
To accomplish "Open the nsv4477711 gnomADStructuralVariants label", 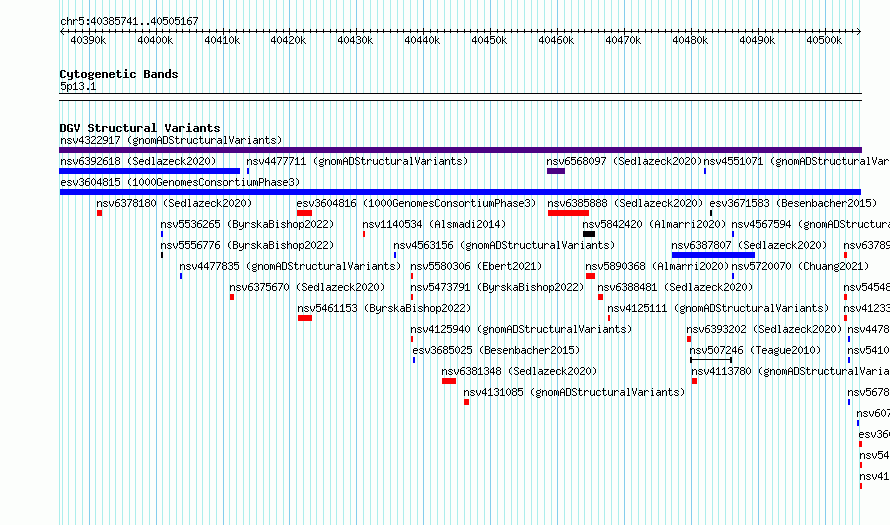I will (357, 161).
